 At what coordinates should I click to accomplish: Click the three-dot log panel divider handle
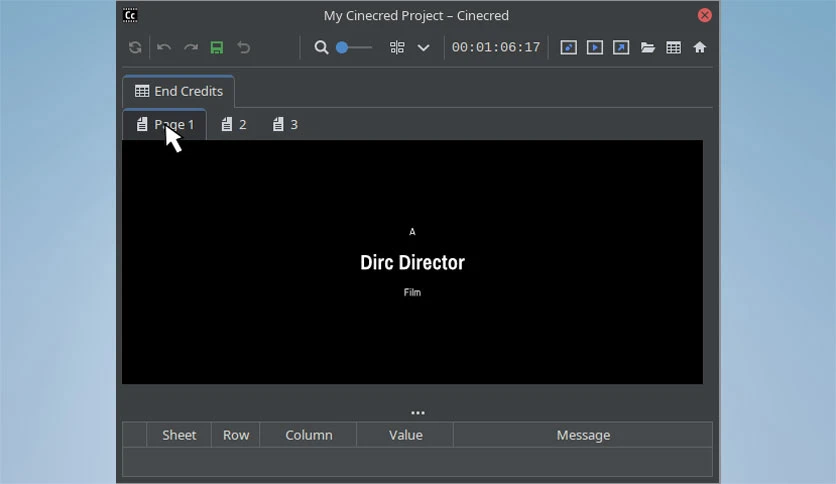418,413
